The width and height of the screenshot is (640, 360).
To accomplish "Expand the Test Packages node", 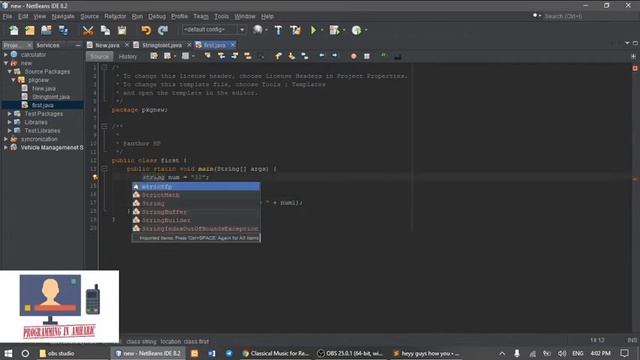I will (9, 114).
